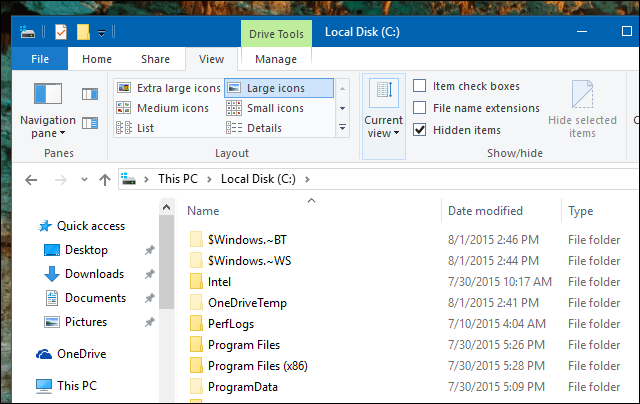This screenshot has height=404, width=640.
Task: Switch to the Home ribbon tab
Action: pos(97,59)
